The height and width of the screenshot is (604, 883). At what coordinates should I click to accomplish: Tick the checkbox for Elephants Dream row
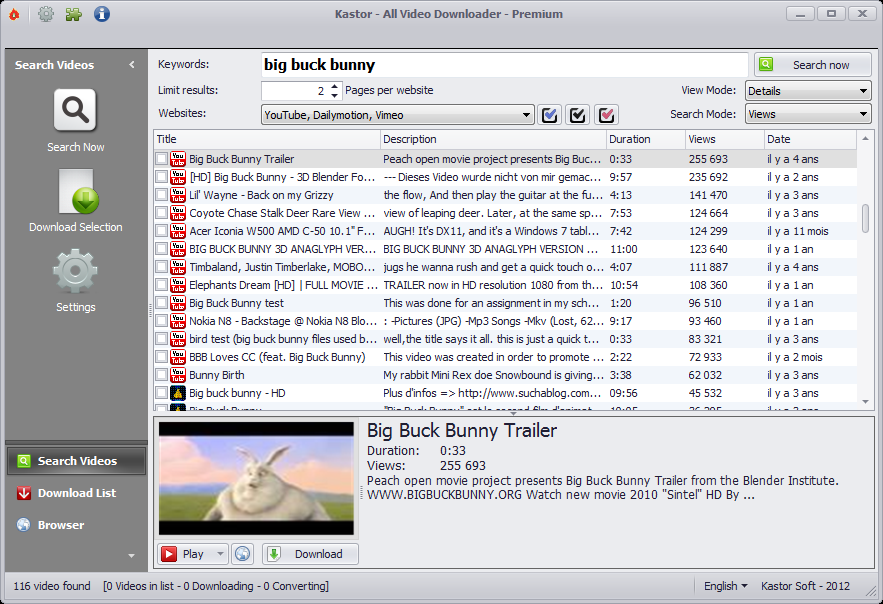(162, 285)
